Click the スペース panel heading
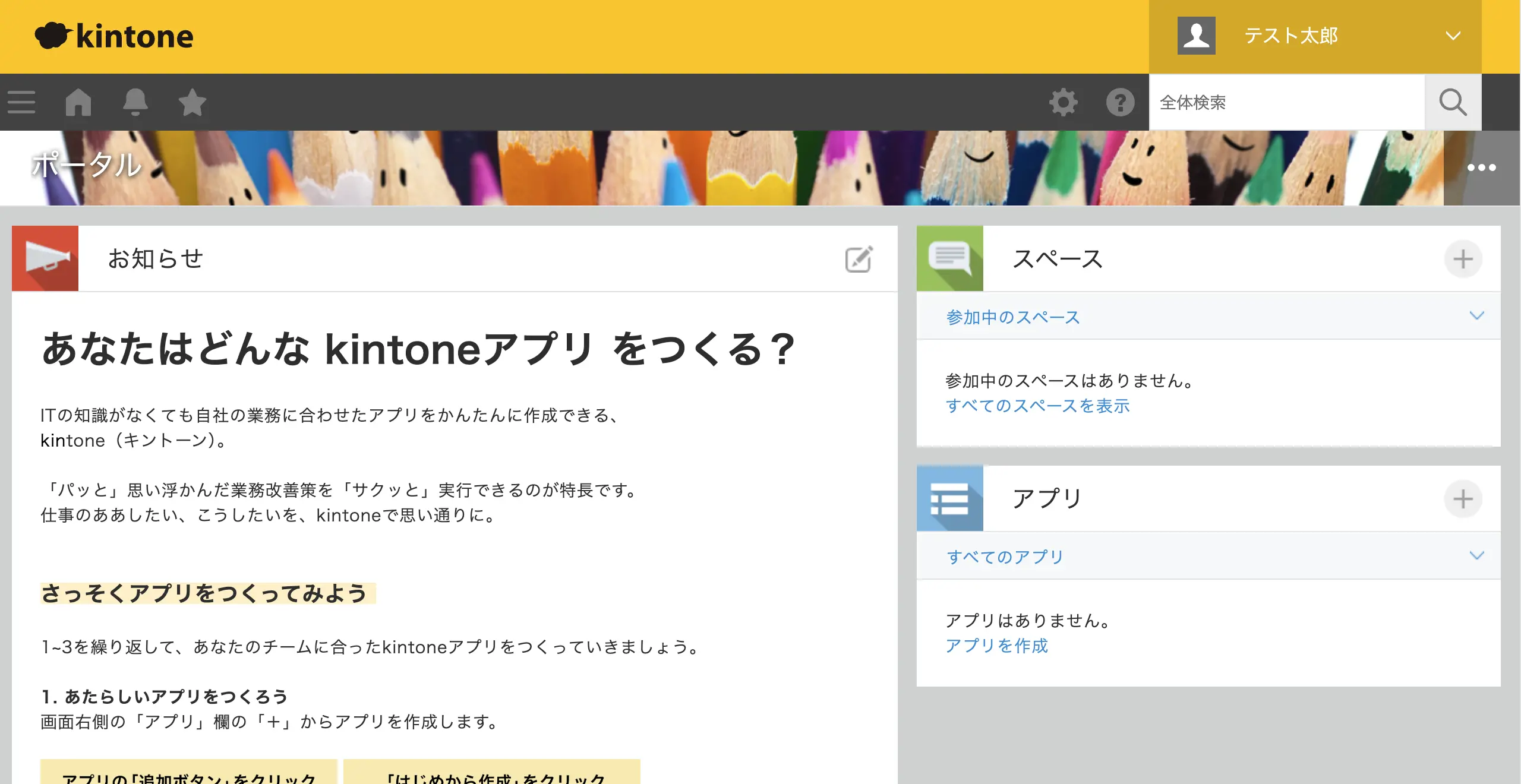Viewport: 1521px width, 784px height. coord(1058,258)
